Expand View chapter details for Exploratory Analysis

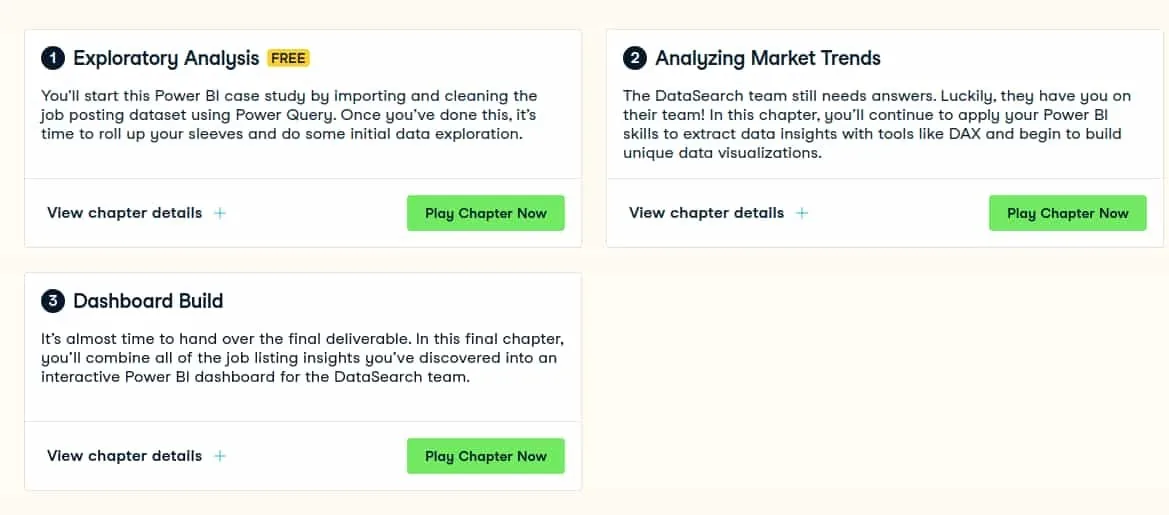(125, 213)
